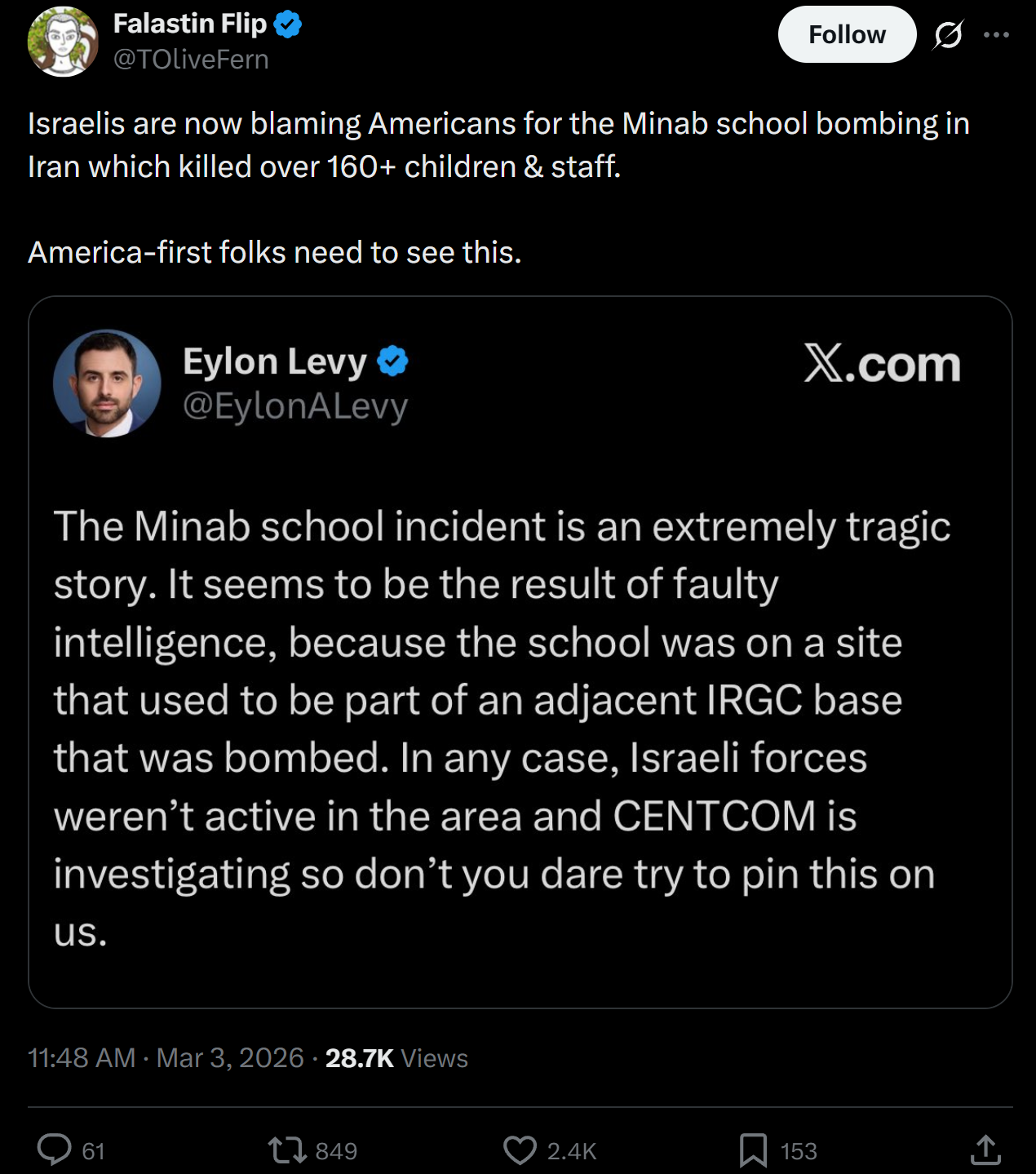
Task: Click the reply comment icon
Action: (x=55, y=1150)
